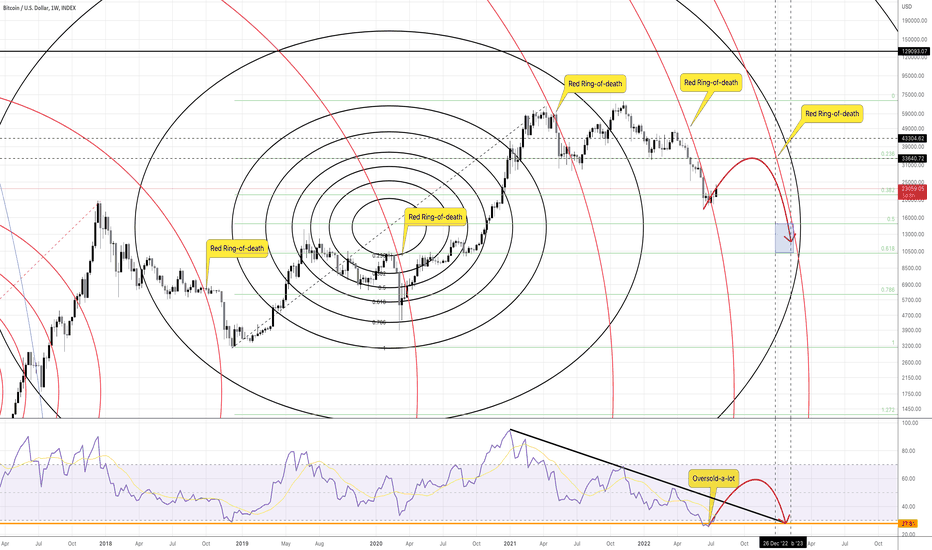Image resolution: width=932 pixels, height=550 pixels.
Task: Click the 4700.00 price scale label
Action: point(914,315)
